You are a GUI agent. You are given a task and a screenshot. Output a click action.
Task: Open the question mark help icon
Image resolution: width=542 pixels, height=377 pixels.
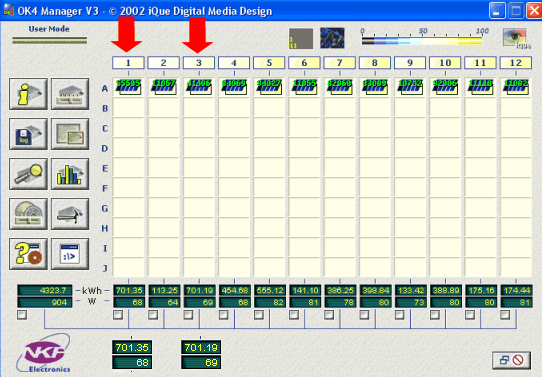point(28,254)
